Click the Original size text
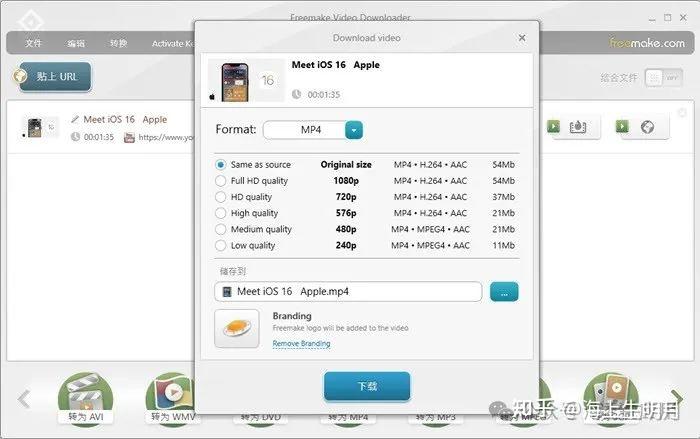This screenshot has width=700, height=439. coord(346,165)
